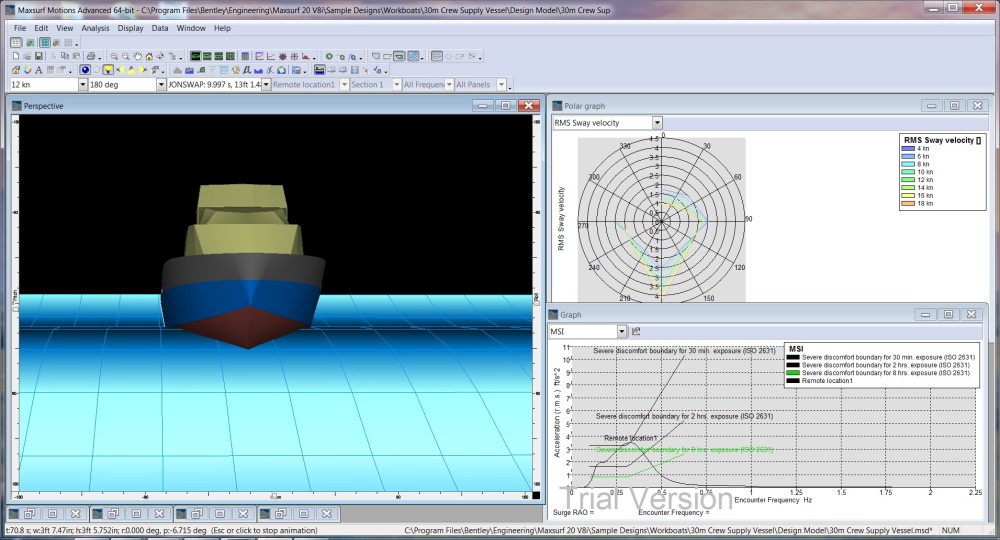This screenshot has width=1000, height=540.
Task: Click the '4 kn' legend color swatch
Action: [908, 149]
